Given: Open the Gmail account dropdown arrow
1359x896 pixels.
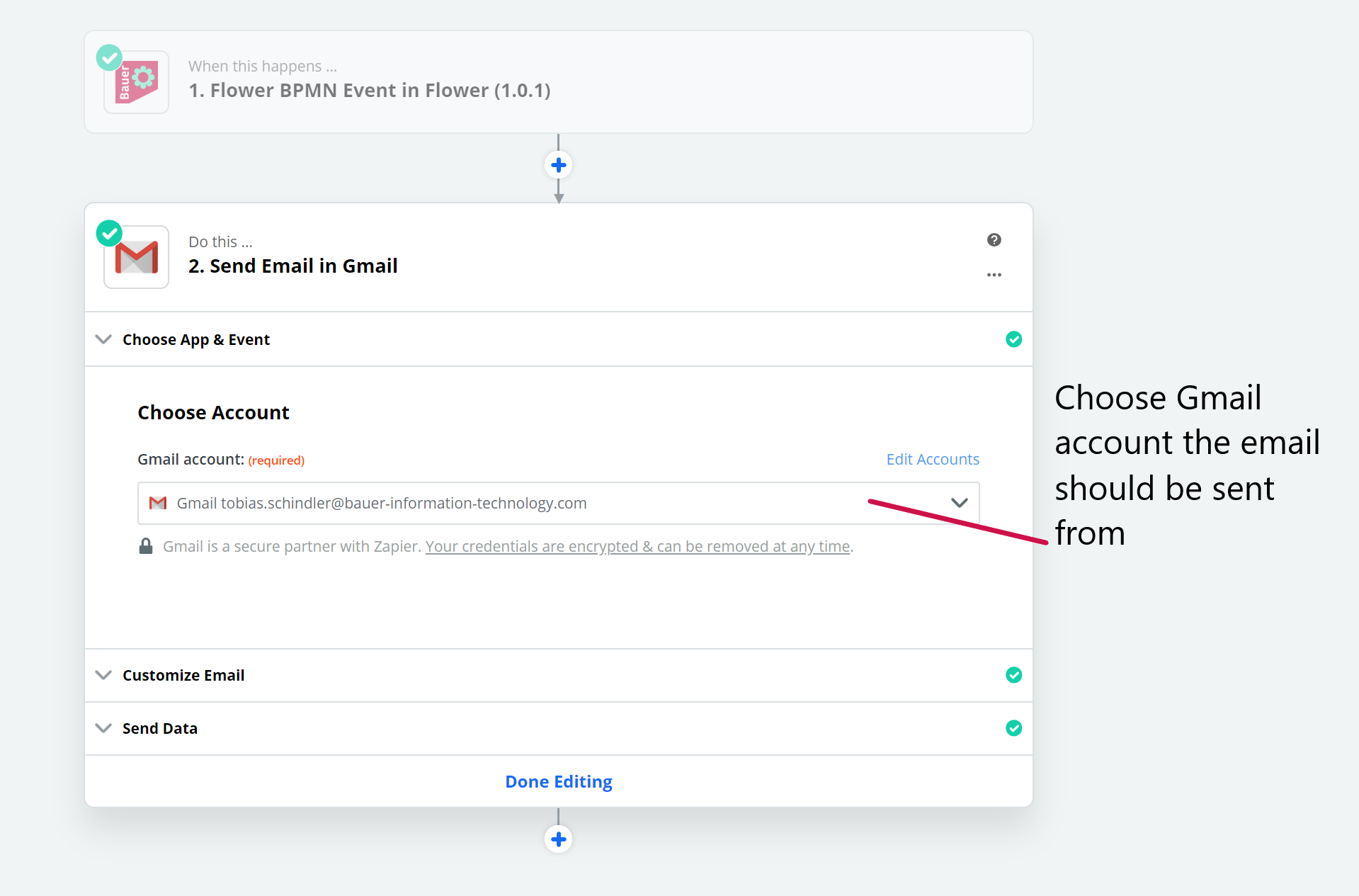Looking at the screenshot, I should click(959, 503).
